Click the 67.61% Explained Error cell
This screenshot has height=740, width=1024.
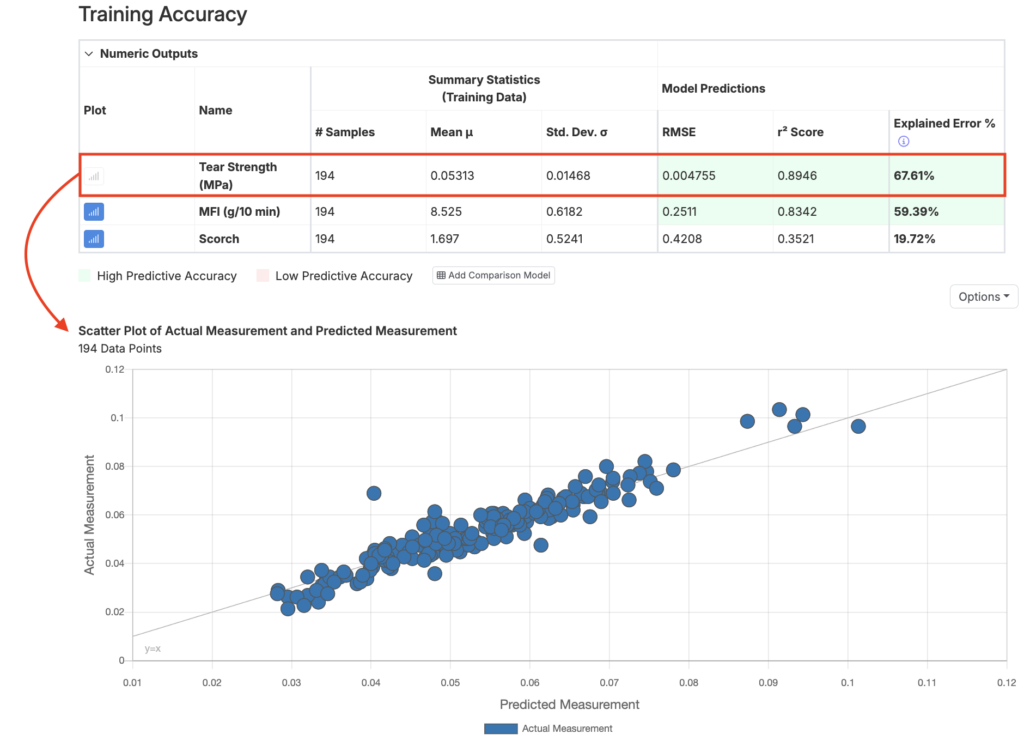tap(914, 175)
